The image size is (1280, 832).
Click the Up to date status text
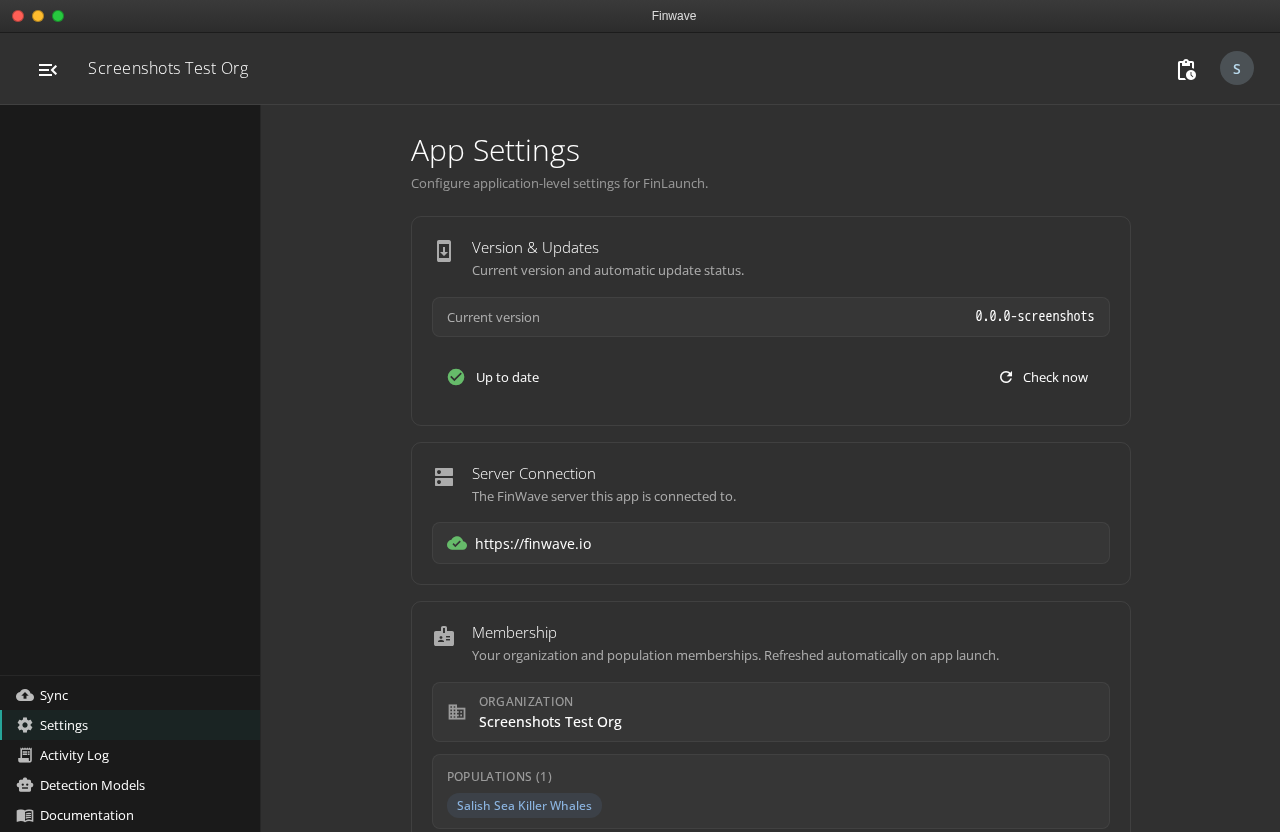pyautogui.click(x=507, y=377)
